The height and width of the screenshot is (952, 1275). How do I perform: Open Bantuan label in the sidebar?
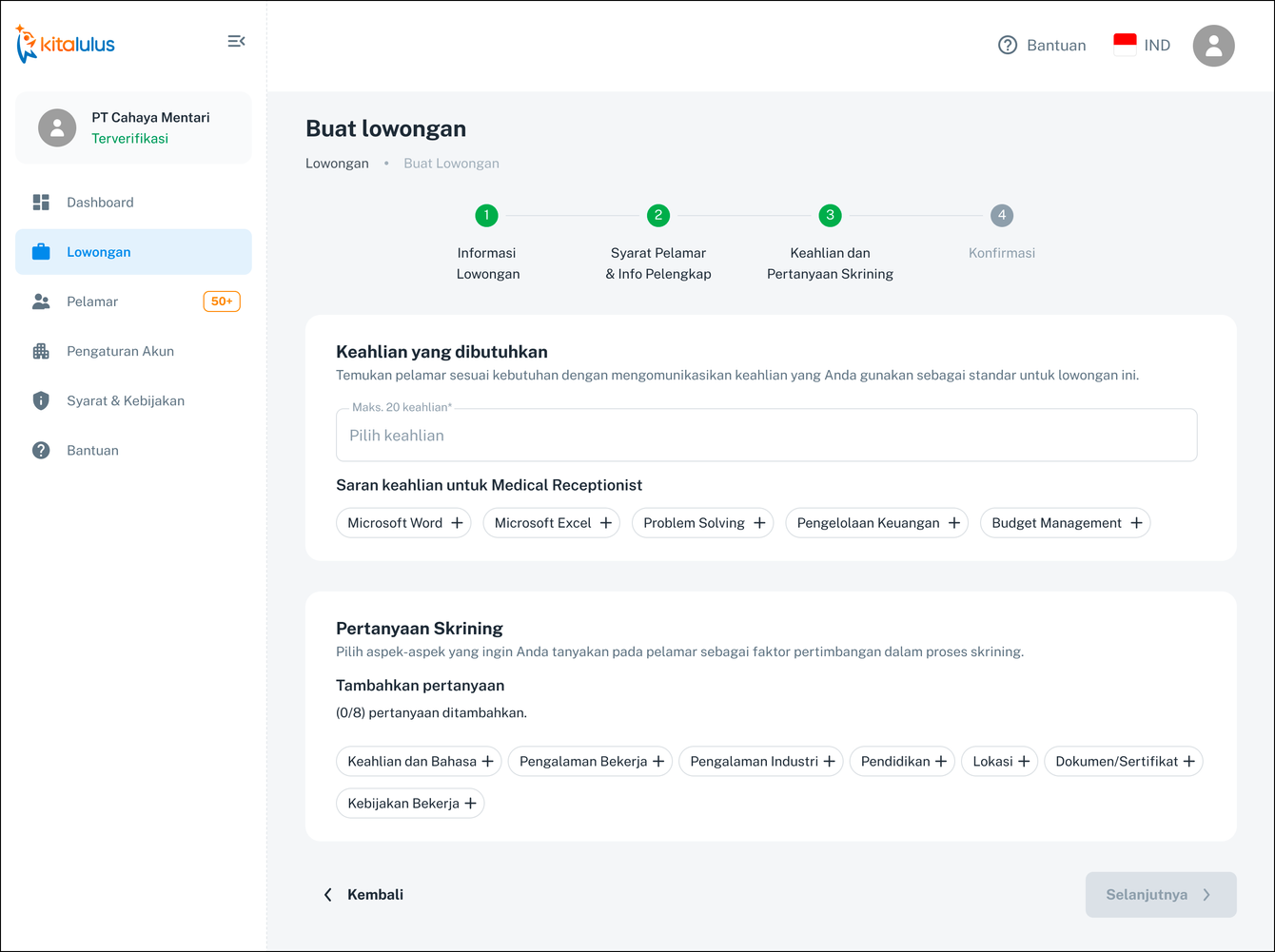click(x=92, y=451)
